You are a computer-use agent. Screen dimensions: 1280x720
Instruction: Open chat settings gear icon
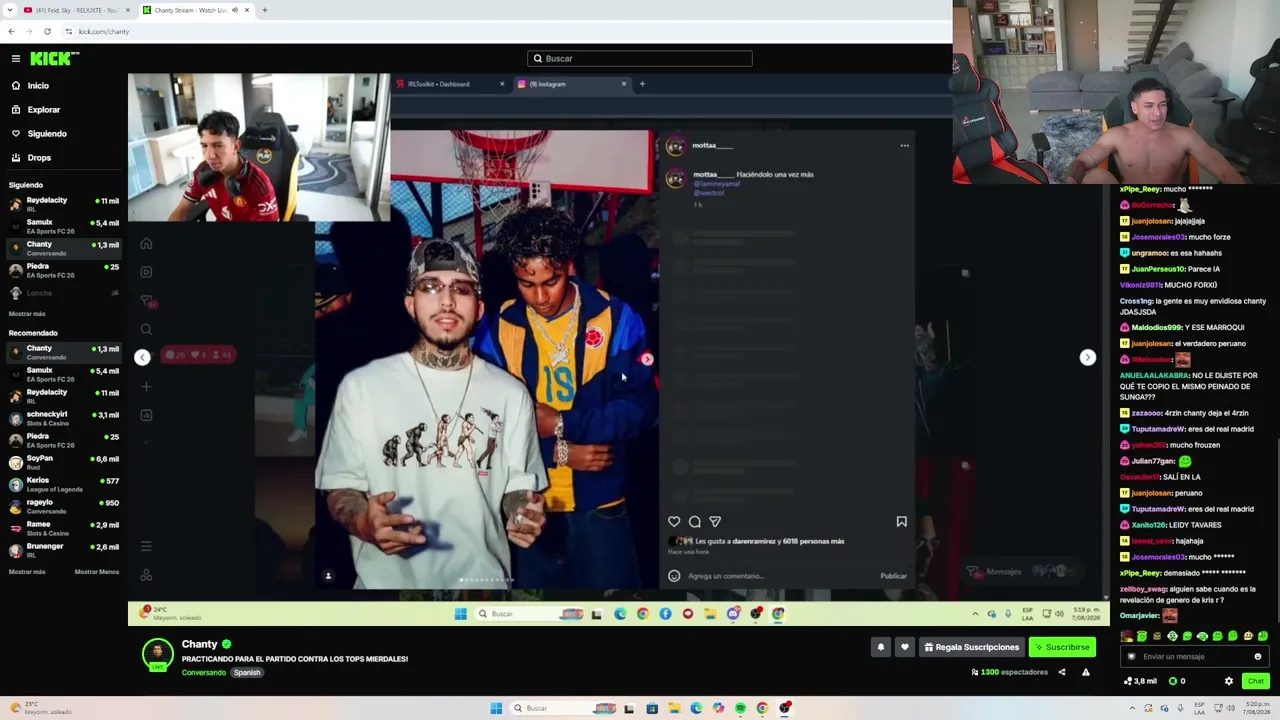tap(1229, 681)
